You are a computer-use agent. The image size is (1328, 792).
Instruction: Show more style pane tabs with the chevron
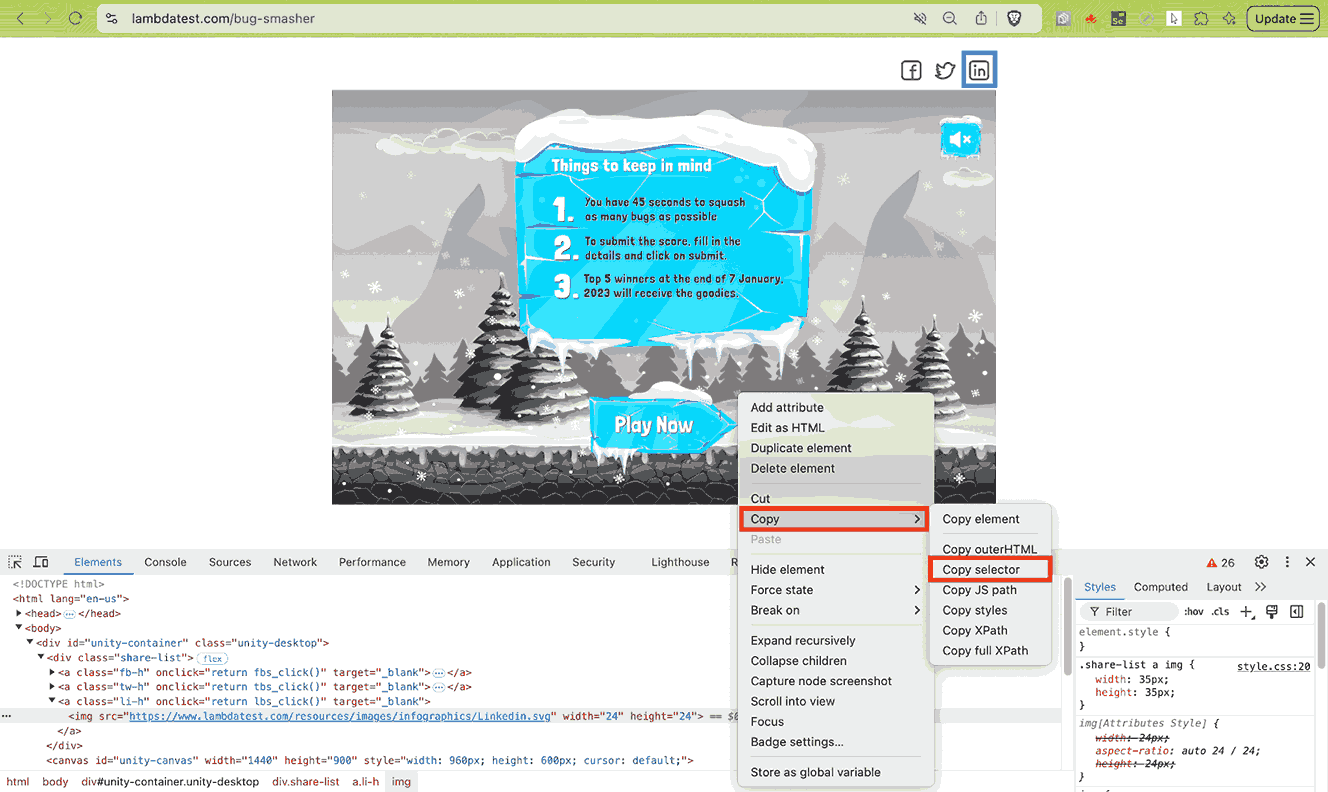click(x=1260, y=587)
